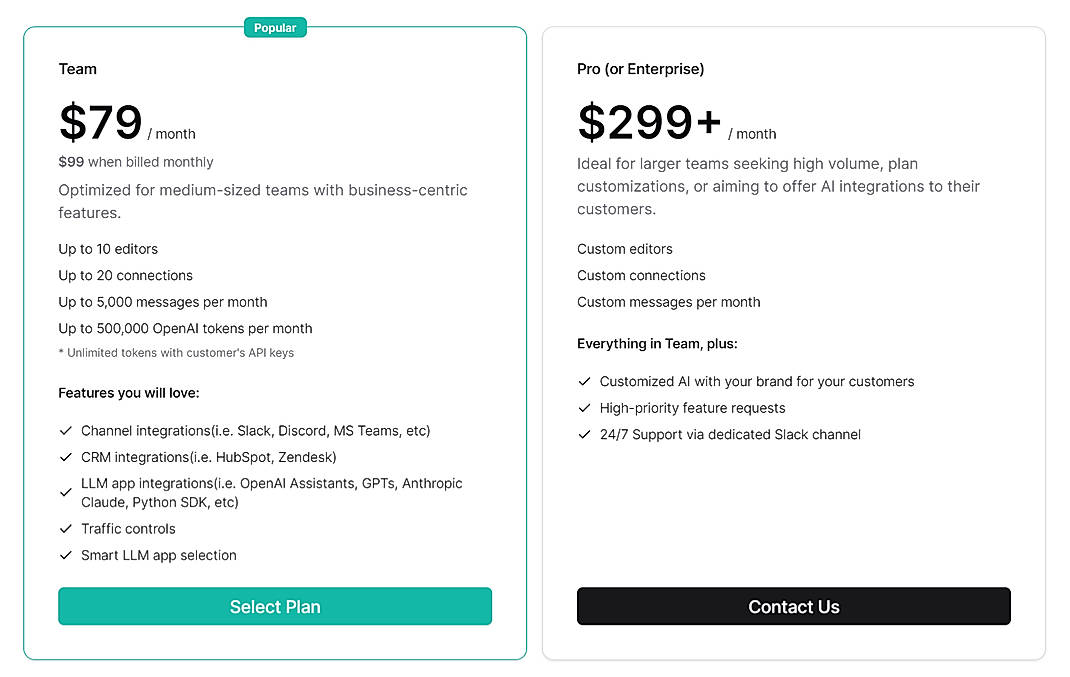
Task: Click checkmark beside LLM app integrations
Action: [66, 493]
